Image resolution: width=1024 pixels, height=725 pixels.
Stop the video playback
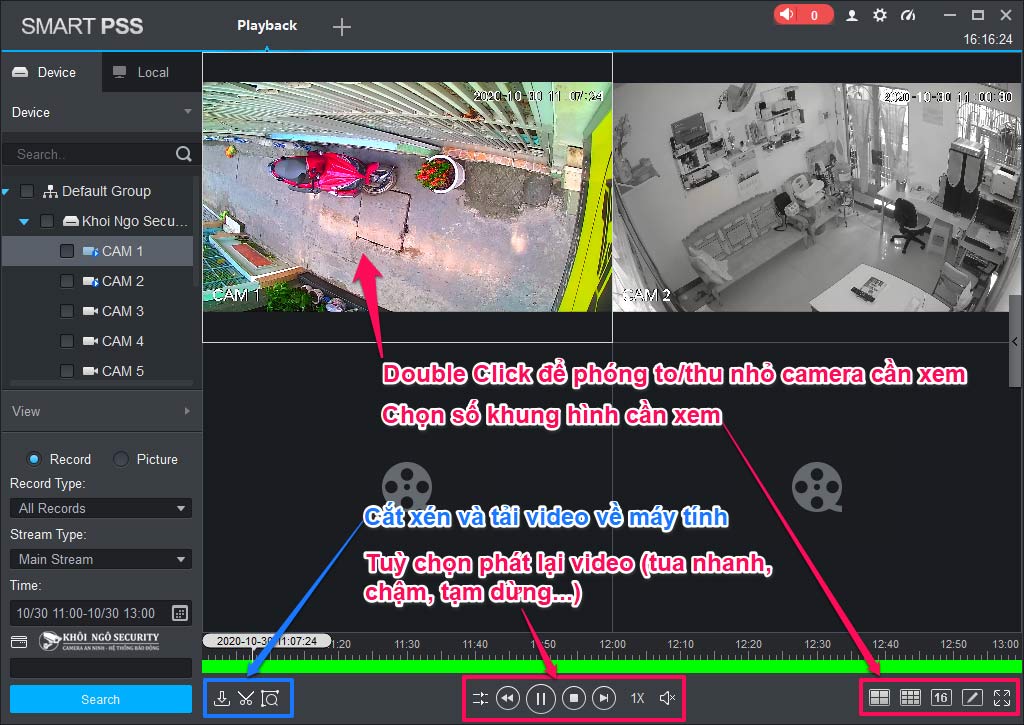pyautogui.click(x=574, y=698)
